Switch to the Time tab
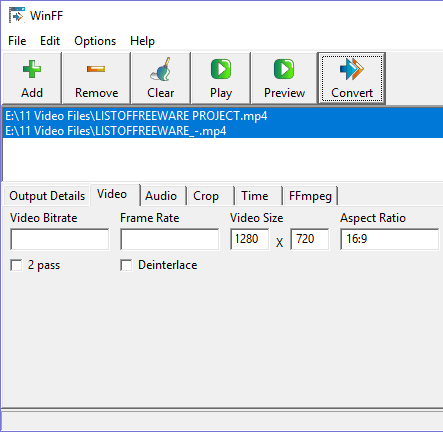This screenshot has height=432, width=443. (255, 196)
